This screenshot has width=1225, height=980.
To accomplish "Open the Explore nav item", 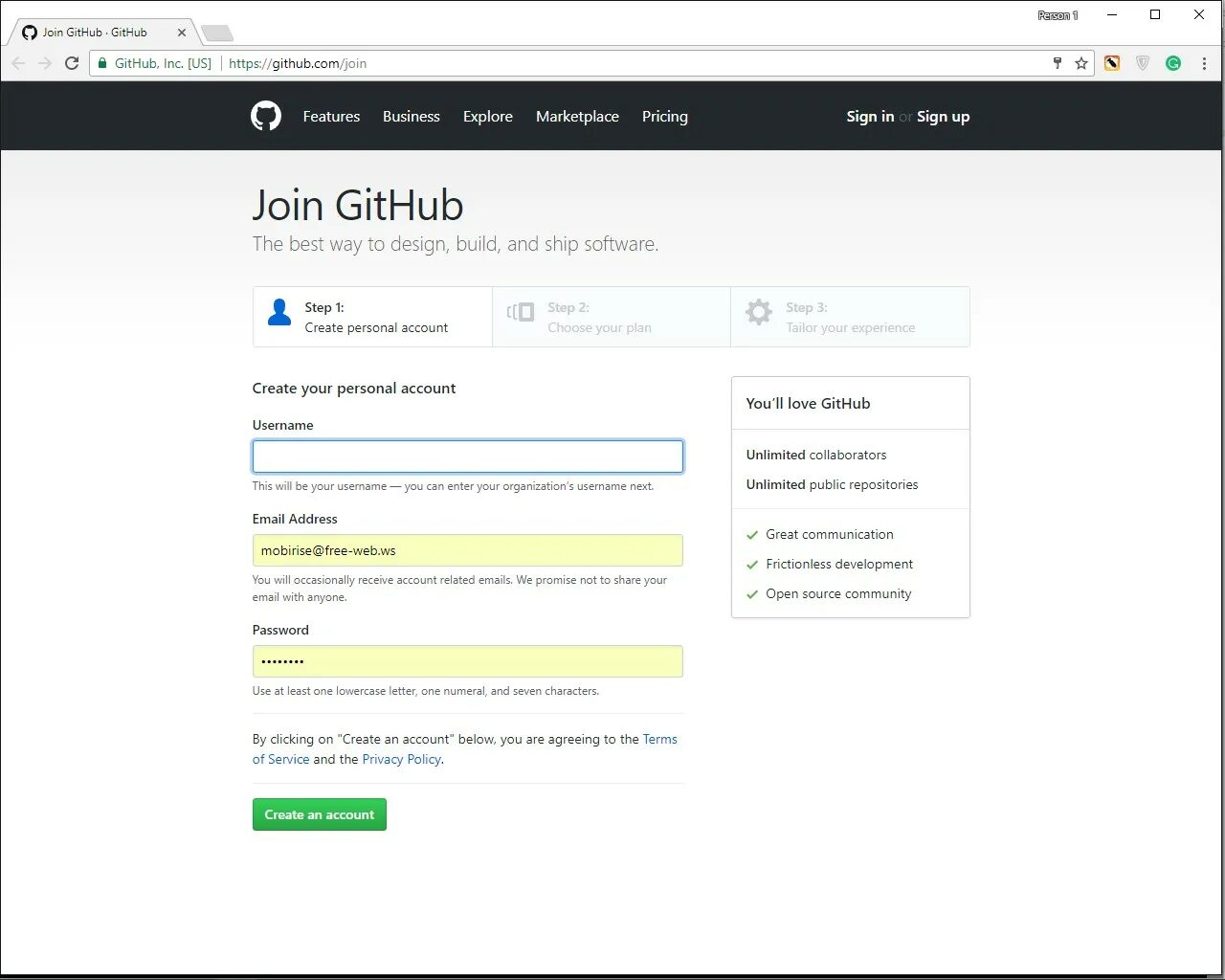I will (488, 116).
